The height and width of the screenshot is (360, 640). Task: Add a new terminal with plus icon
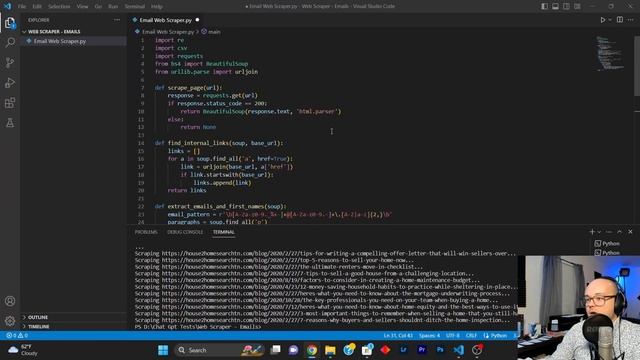click(592, 232)
